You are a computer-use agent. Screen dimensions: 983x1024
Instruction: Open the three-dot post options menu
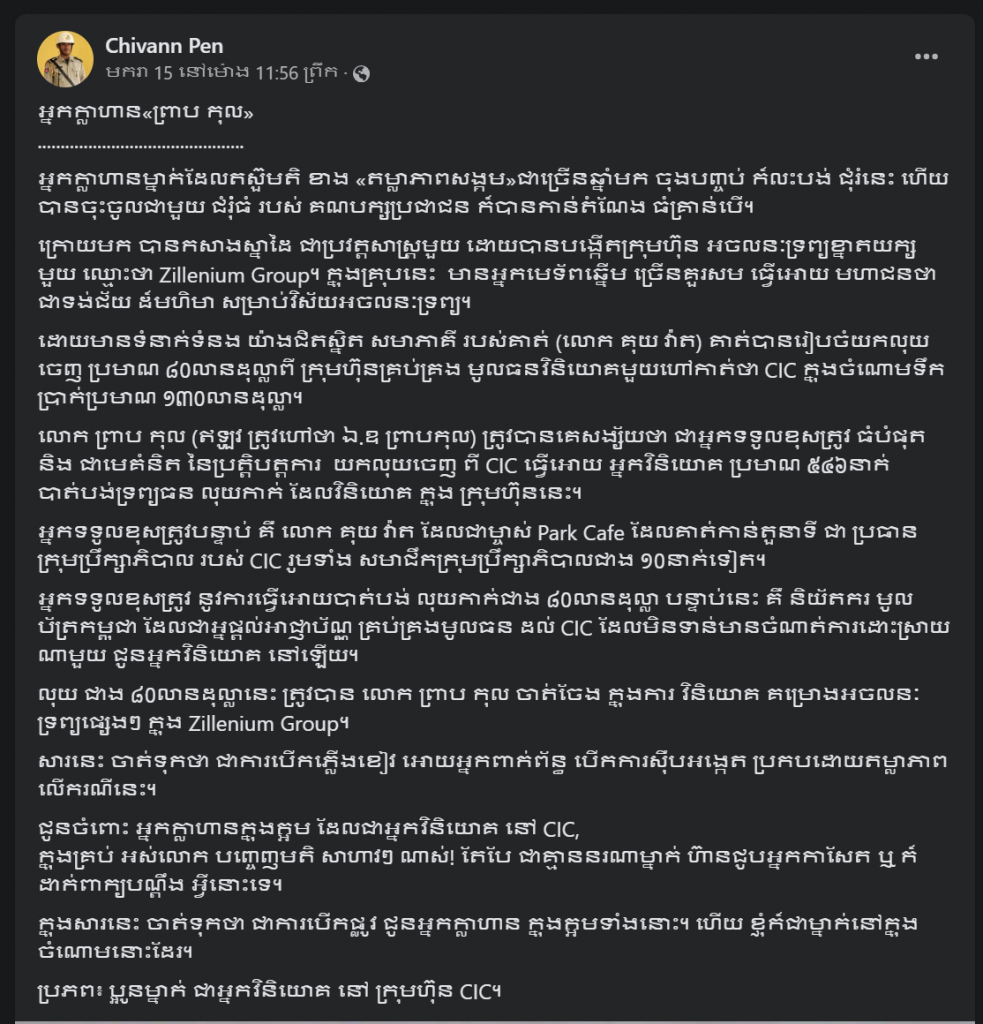coord(926,57)
